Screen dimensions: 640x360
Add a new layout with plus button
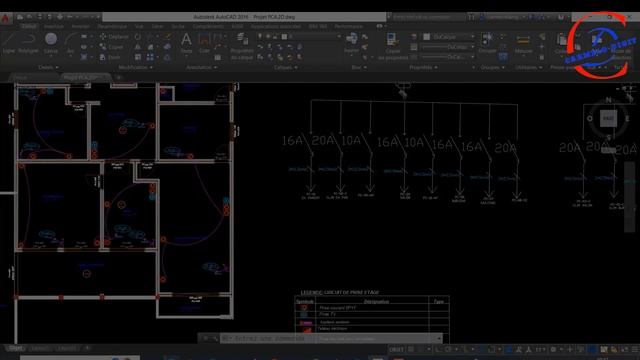87,349
